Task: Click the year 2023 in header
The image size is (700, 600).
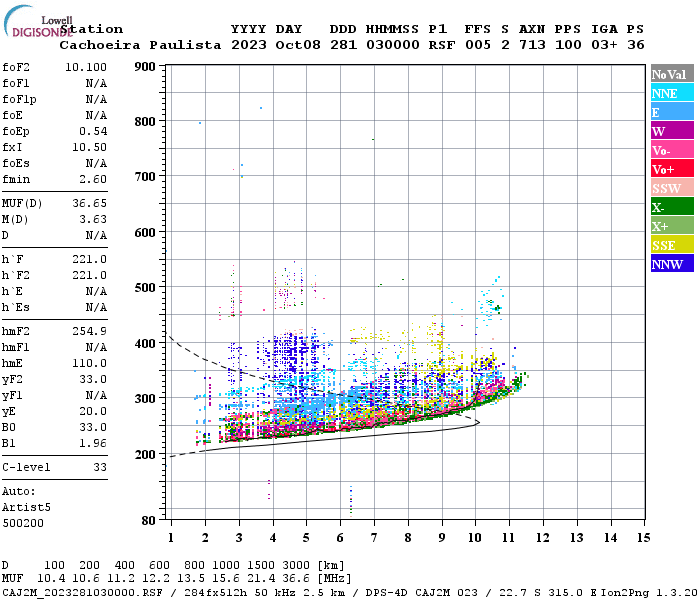Action: [249, 45]
